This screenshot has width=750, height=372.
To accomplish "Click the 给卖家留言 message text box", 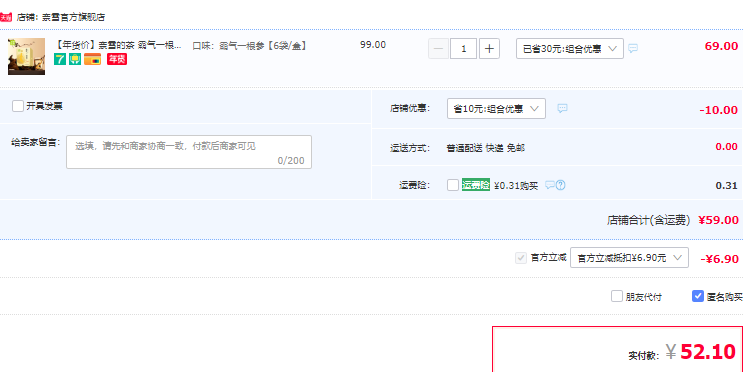I will (189, 152).
